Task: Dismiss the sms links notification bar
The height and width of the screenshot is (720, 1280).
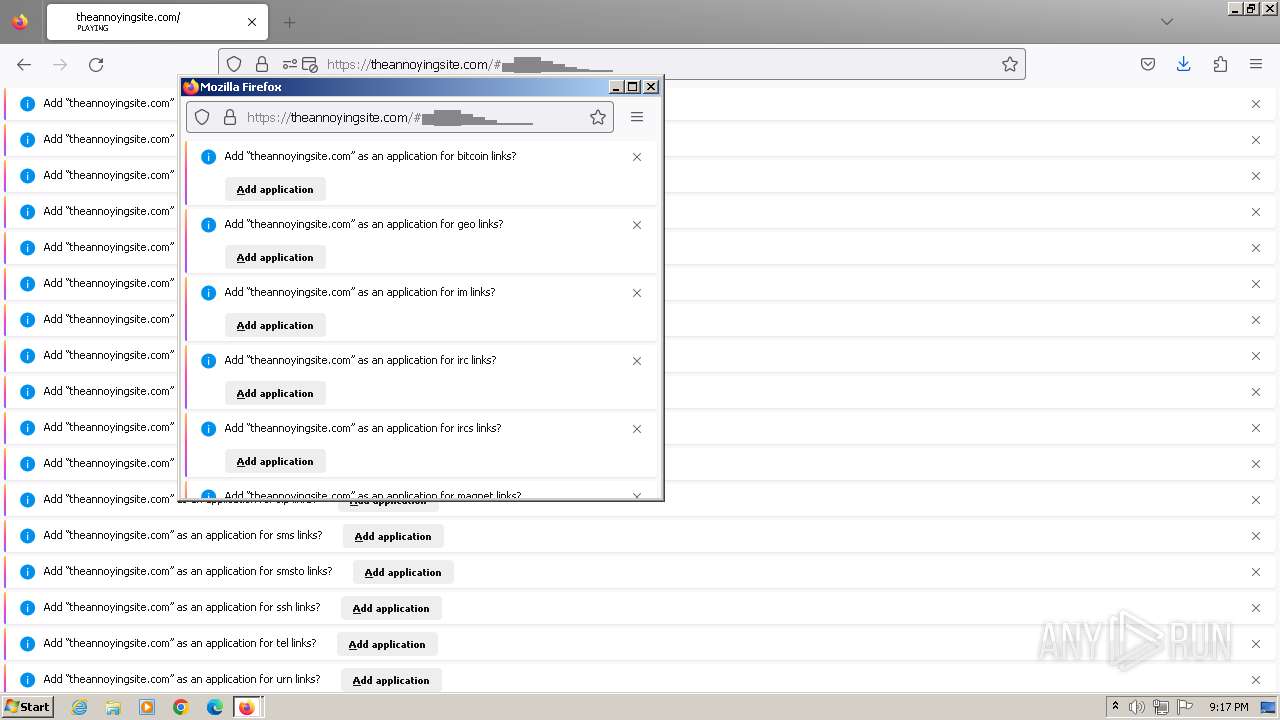Action: (1256, 536)
